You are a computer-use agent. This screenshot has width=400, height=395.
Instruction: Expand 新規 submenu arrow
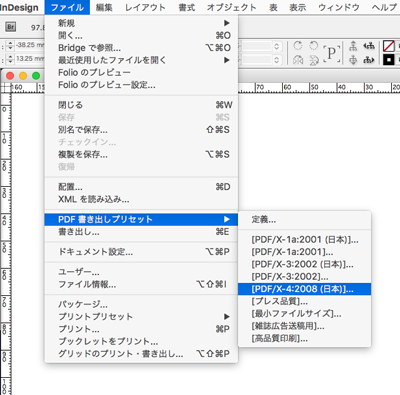(x=227, y=23)
